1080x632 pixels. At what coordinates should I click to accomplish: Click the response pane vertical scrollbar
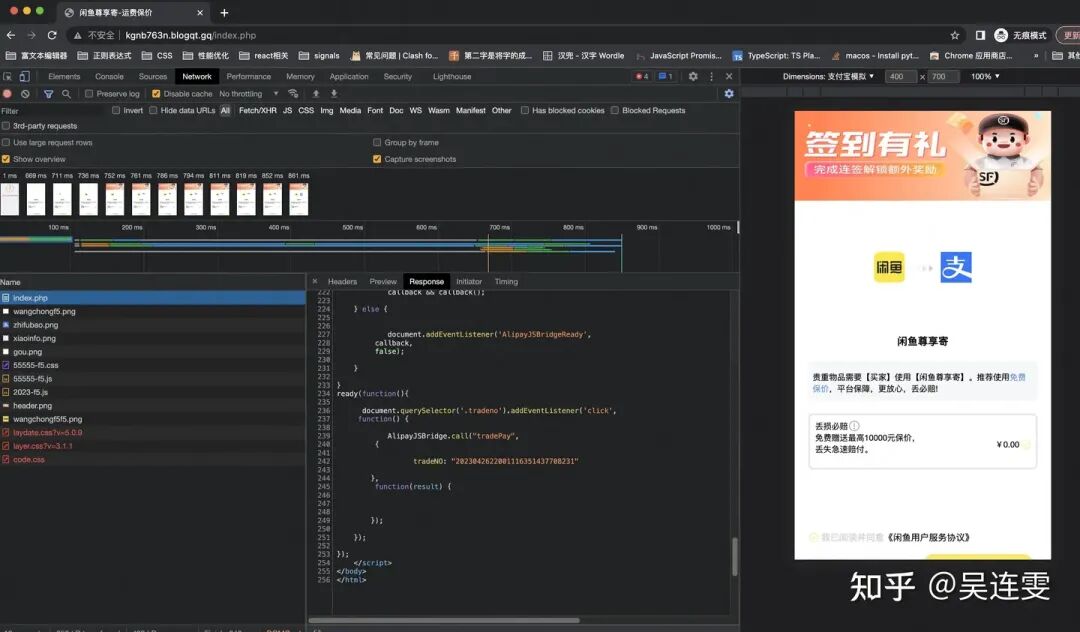click(x=734, y=556)
